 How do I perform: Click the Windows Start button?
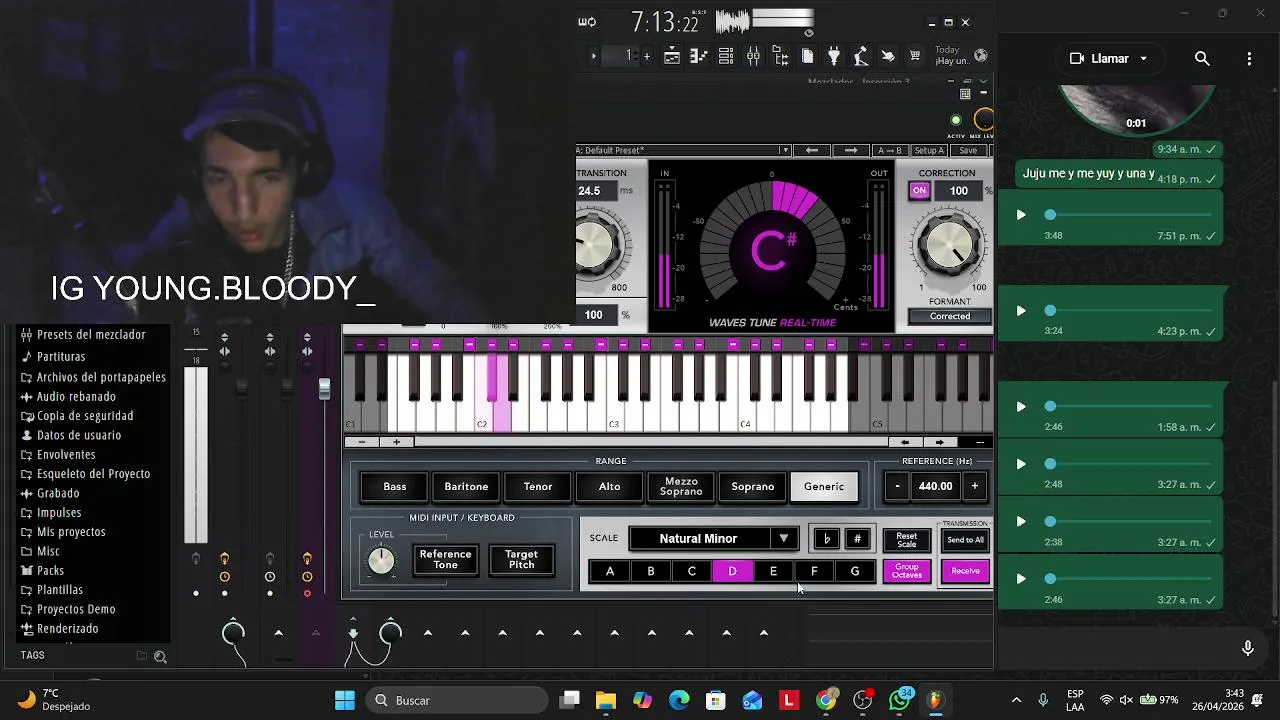pos(345,700)
